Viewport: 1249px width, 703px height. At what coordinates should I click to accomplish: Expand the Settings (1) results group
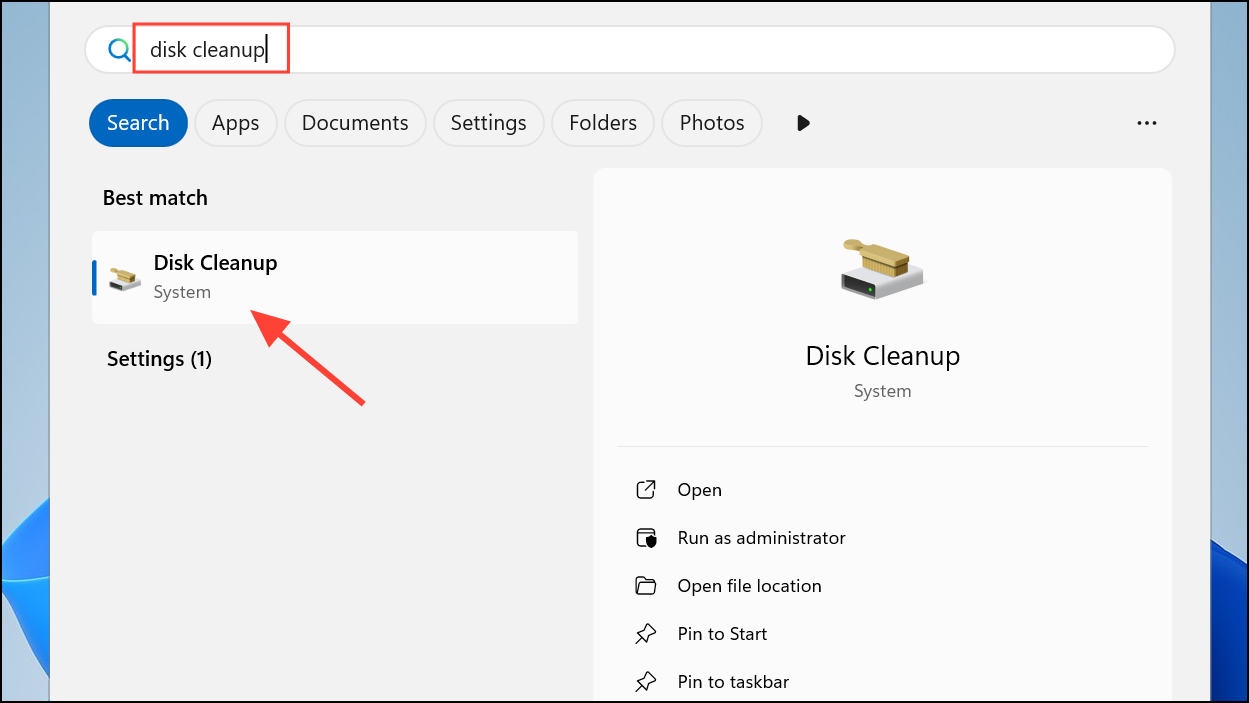click(159, 359)
